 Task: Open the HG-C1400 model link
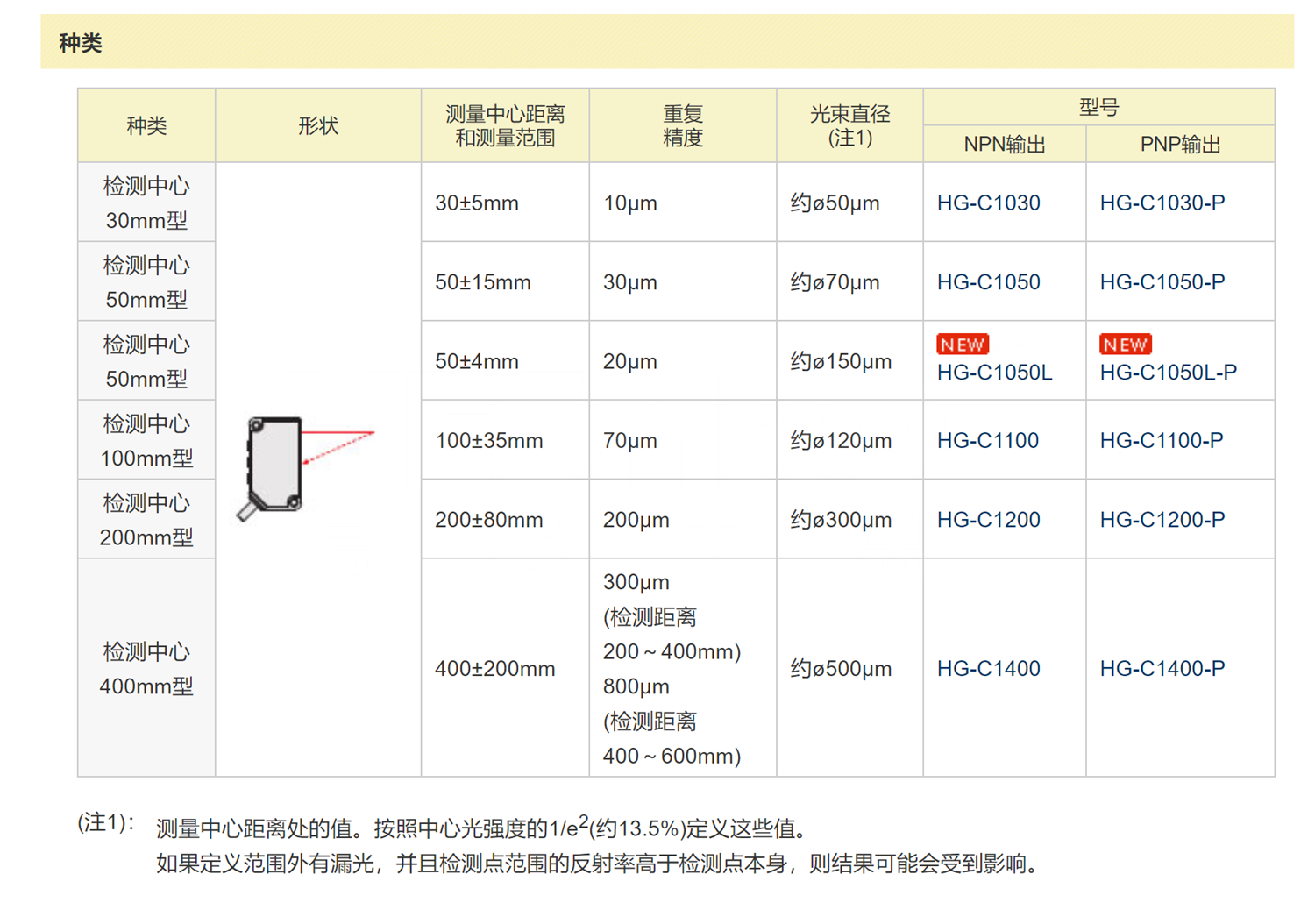click(x=988, y=669)
